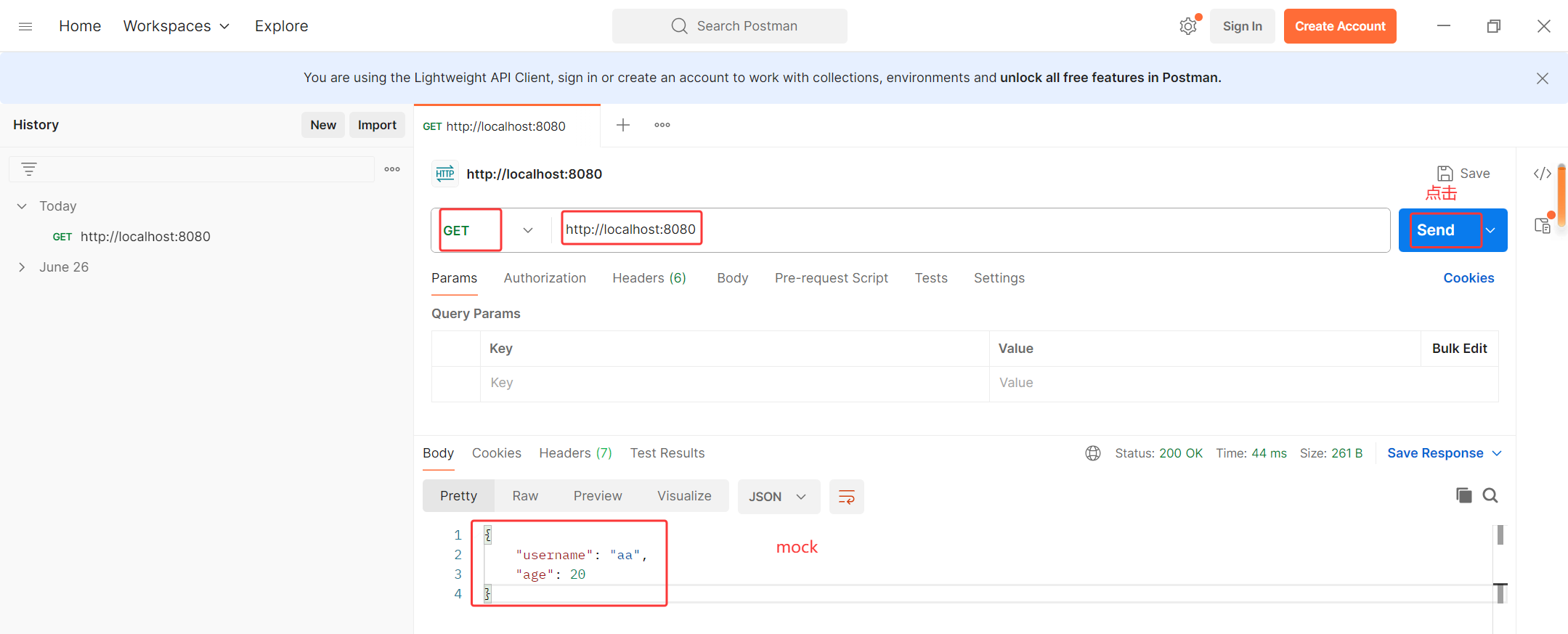
Task: Copy response with copy icon
Action: (1464, 495)
